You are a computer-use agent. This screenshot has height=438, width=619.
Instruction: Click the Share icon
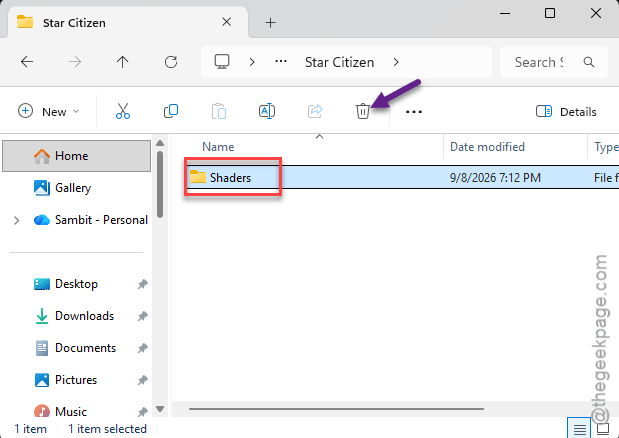[x=315, y=112]
